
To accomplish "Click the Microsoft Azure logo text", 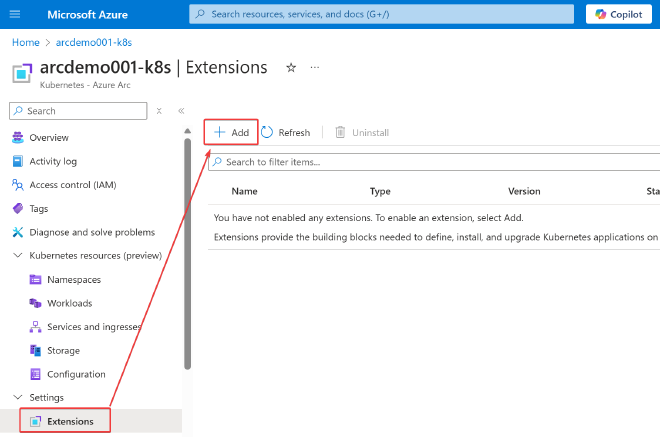I will pyautogui.click(x=88, y=14).
